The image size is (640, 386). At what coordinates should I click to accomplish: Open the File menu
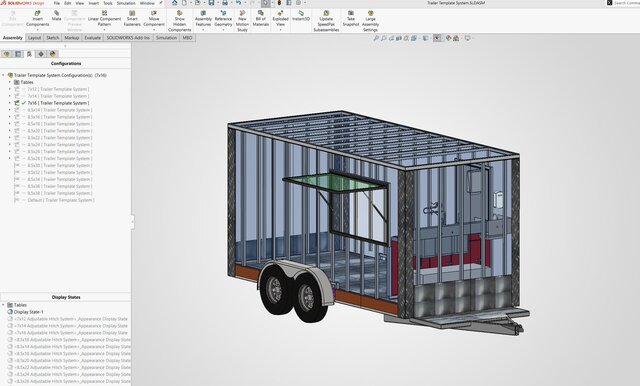point(57,3)
